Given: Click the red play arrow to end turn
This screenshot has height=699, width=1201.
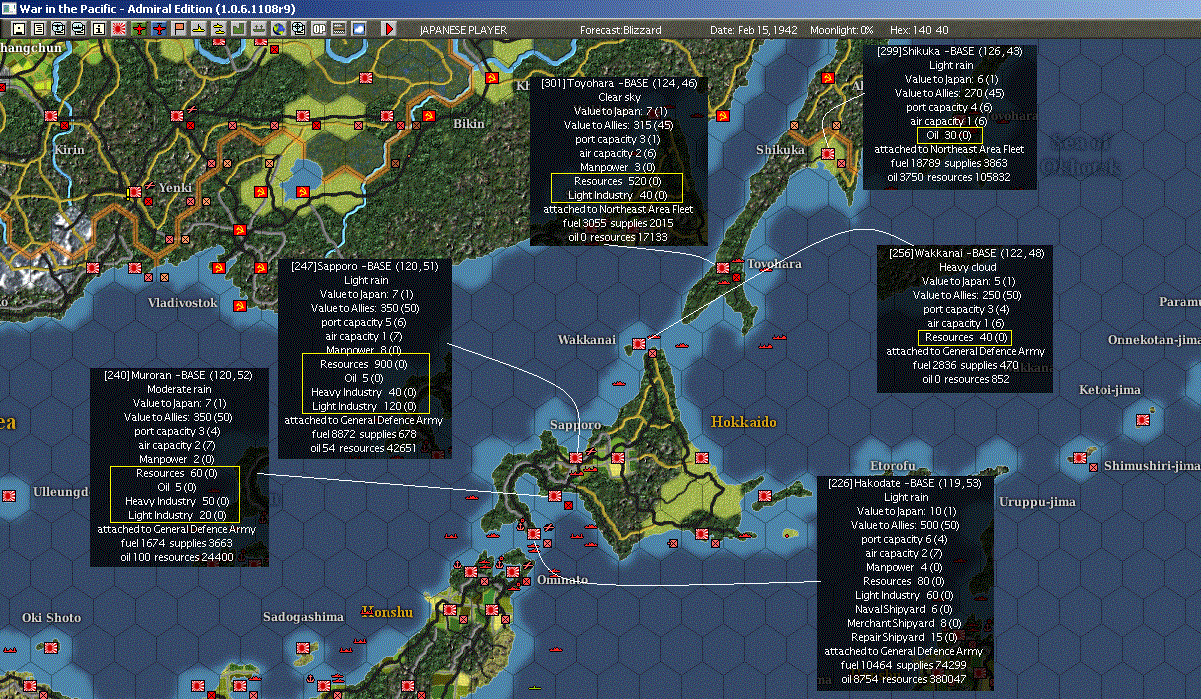Looking at the screenshot, I should (x=389, y=29).
